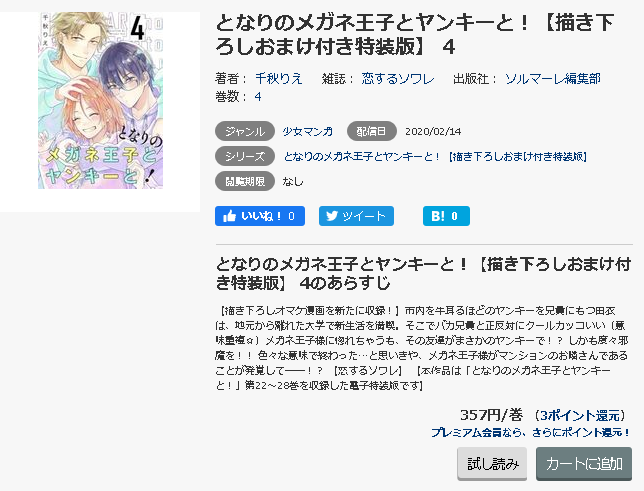Click the 閲覧期限 viewing period badge

(x=245, y=181)
